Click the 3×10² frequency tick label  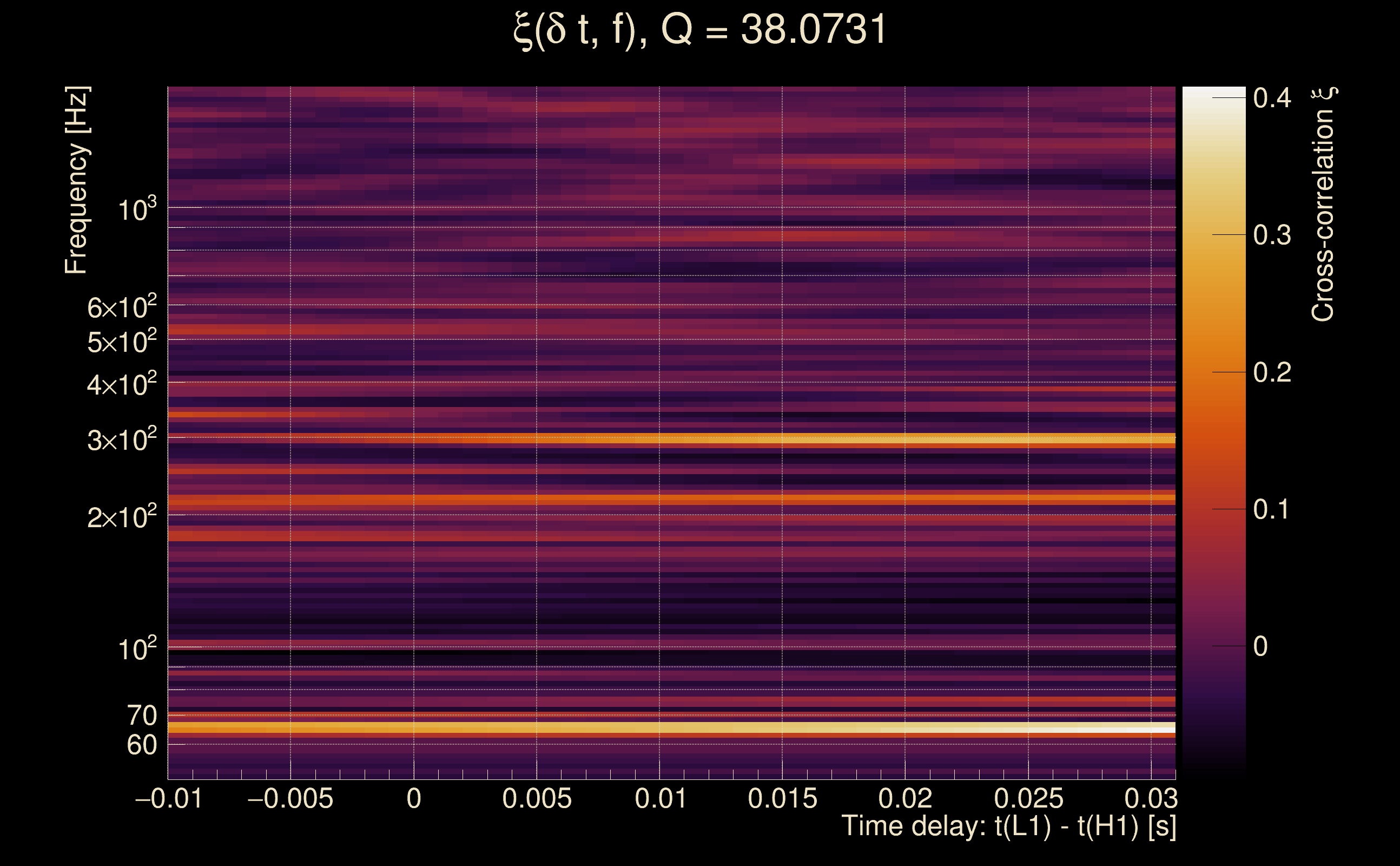(121, 440)
